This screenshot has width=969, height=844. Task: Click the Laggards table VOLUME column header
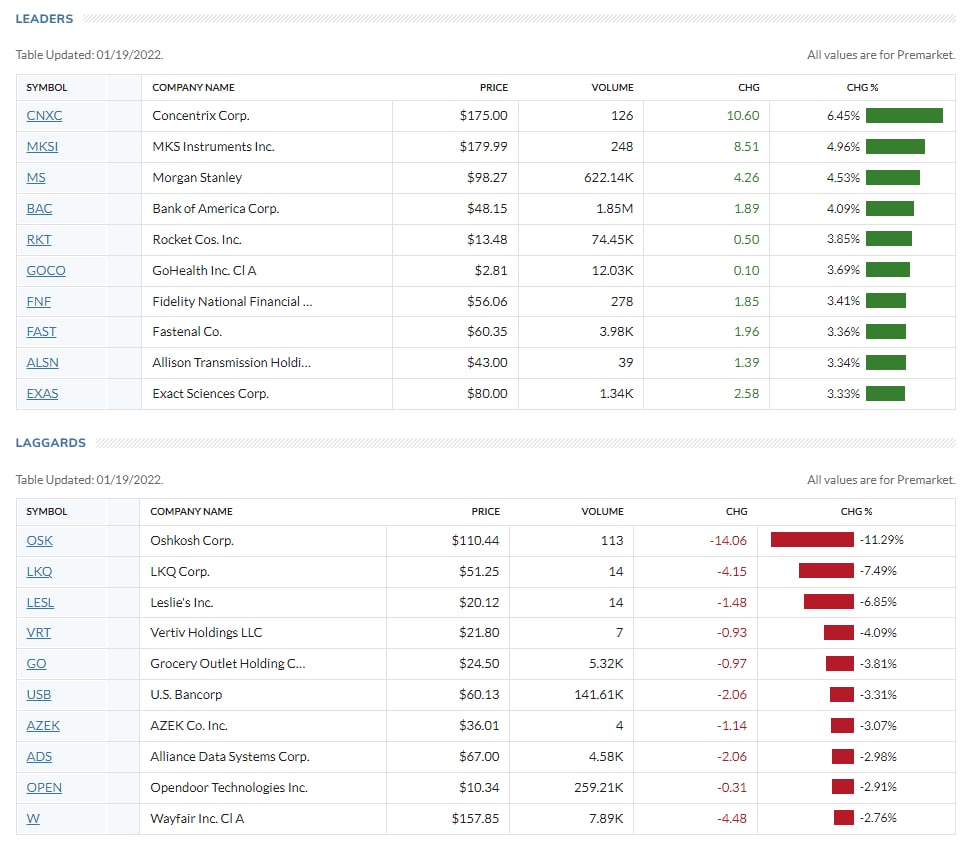coord(602,512)
